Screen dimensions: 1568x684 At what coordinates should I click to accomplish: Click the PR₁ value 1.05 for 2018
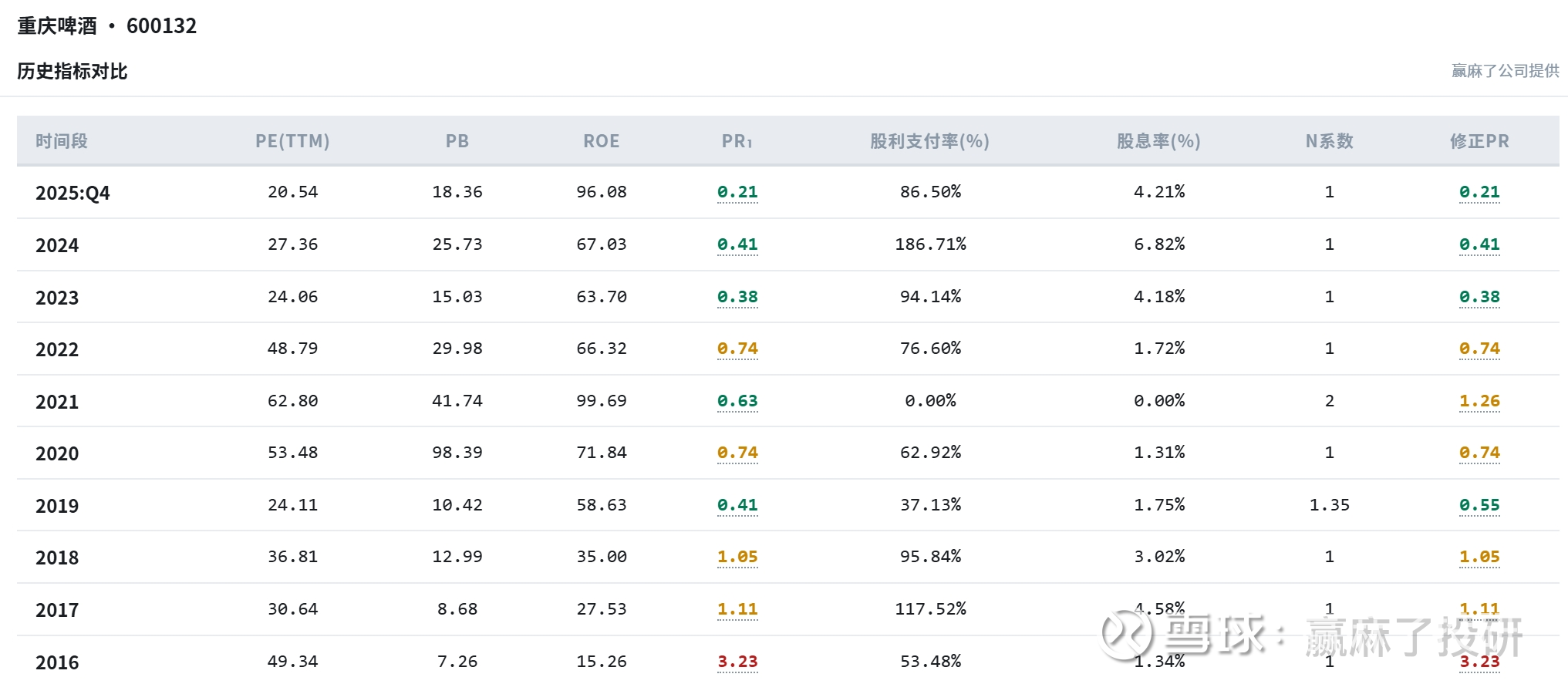point(737,557)
